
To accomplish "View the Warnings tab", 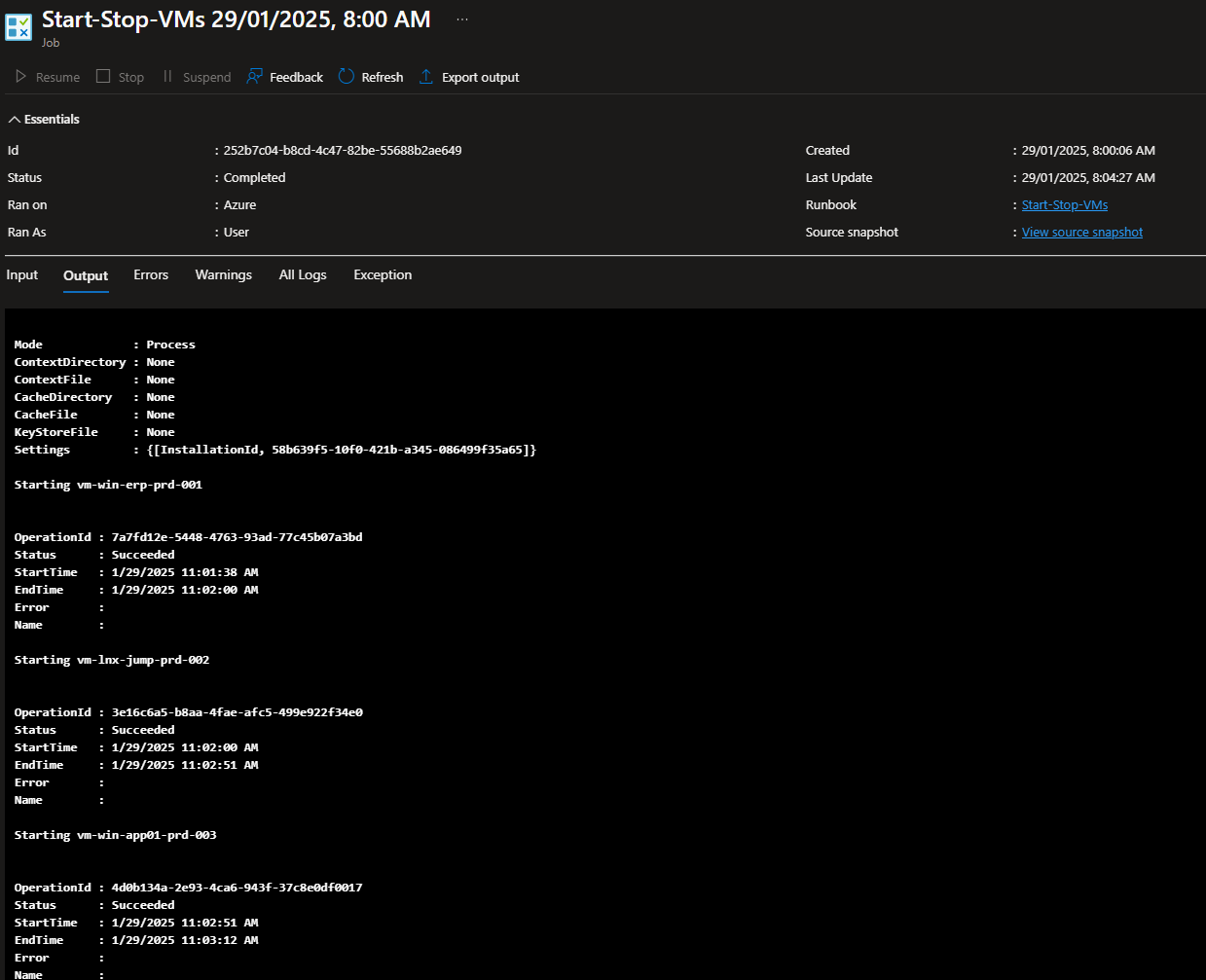I will 223,275.
